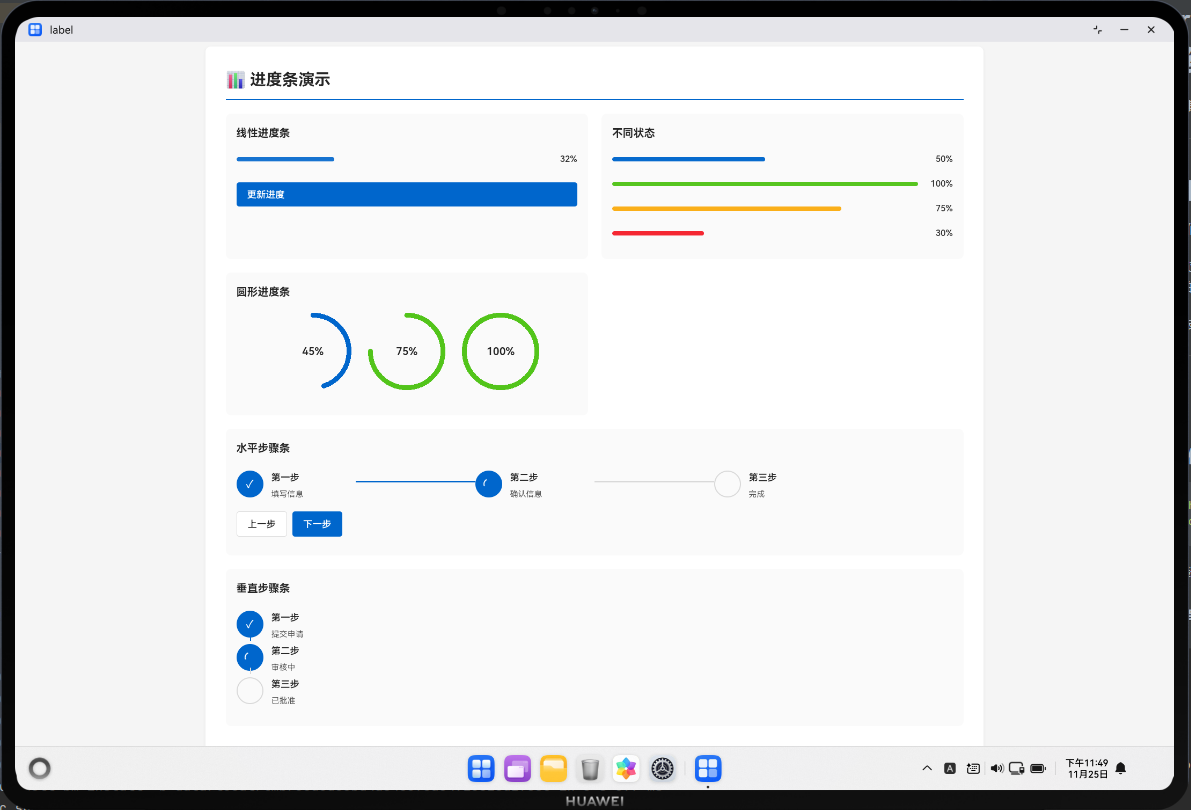This screenshot has width=1191, height=810.
Task: Click the label app icon in title bar
Action: tap(35, 30)
